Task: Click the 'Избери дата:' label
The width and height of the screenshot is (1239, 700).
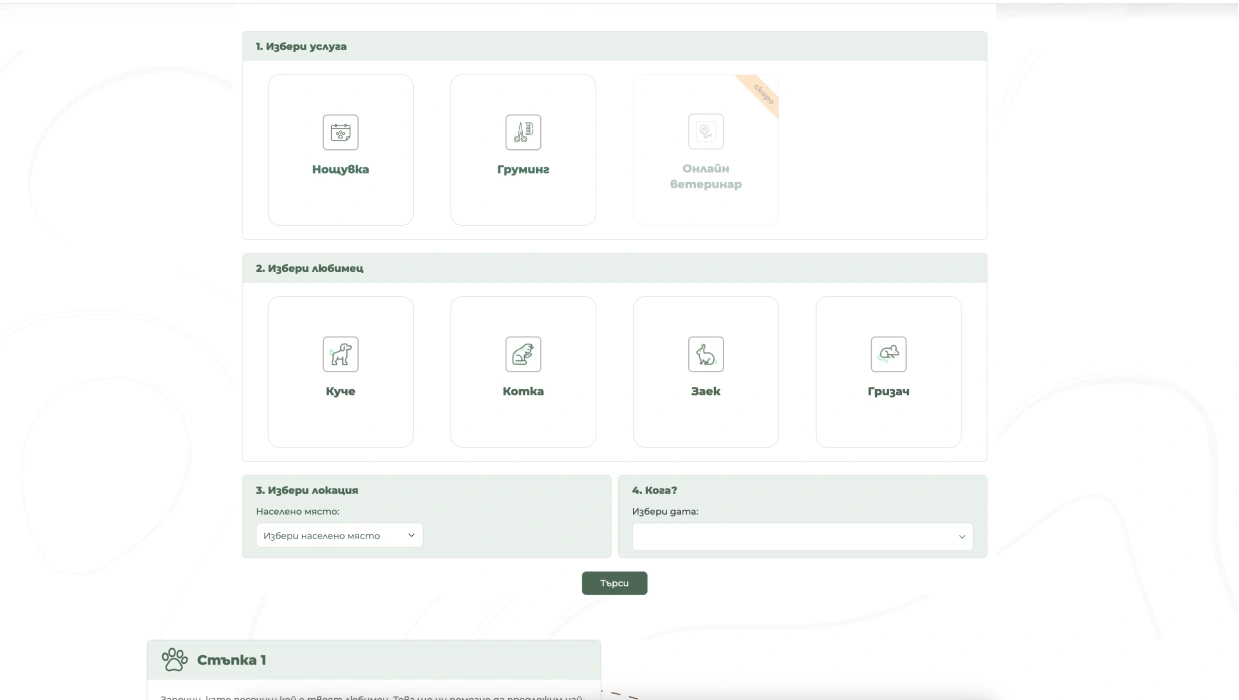Action: pos(665,511)
